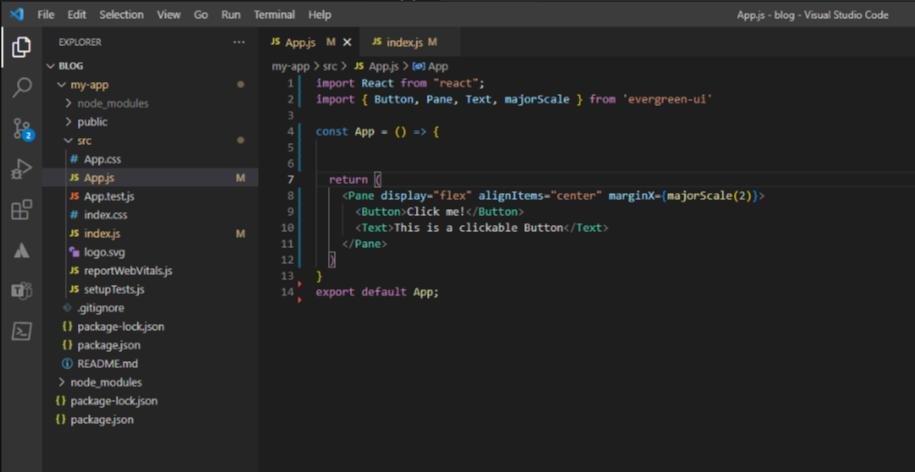This screenshot has width=915, height=472.
Task: Open App.test.js in the file tree
Action: click(108, 197)
